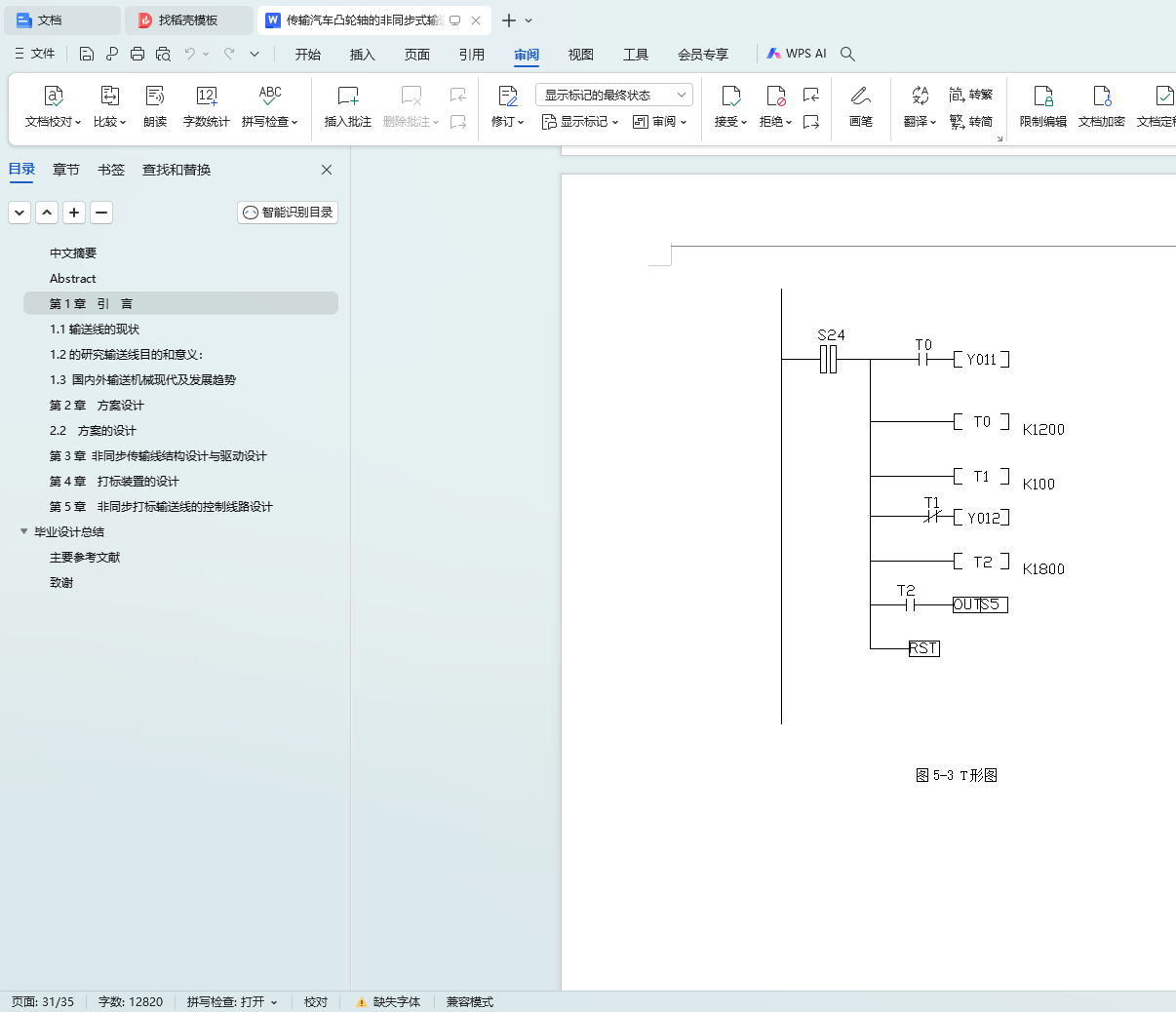Open the 文件 menu
Screen dimensions: 1176x1012
pos(35,54)
